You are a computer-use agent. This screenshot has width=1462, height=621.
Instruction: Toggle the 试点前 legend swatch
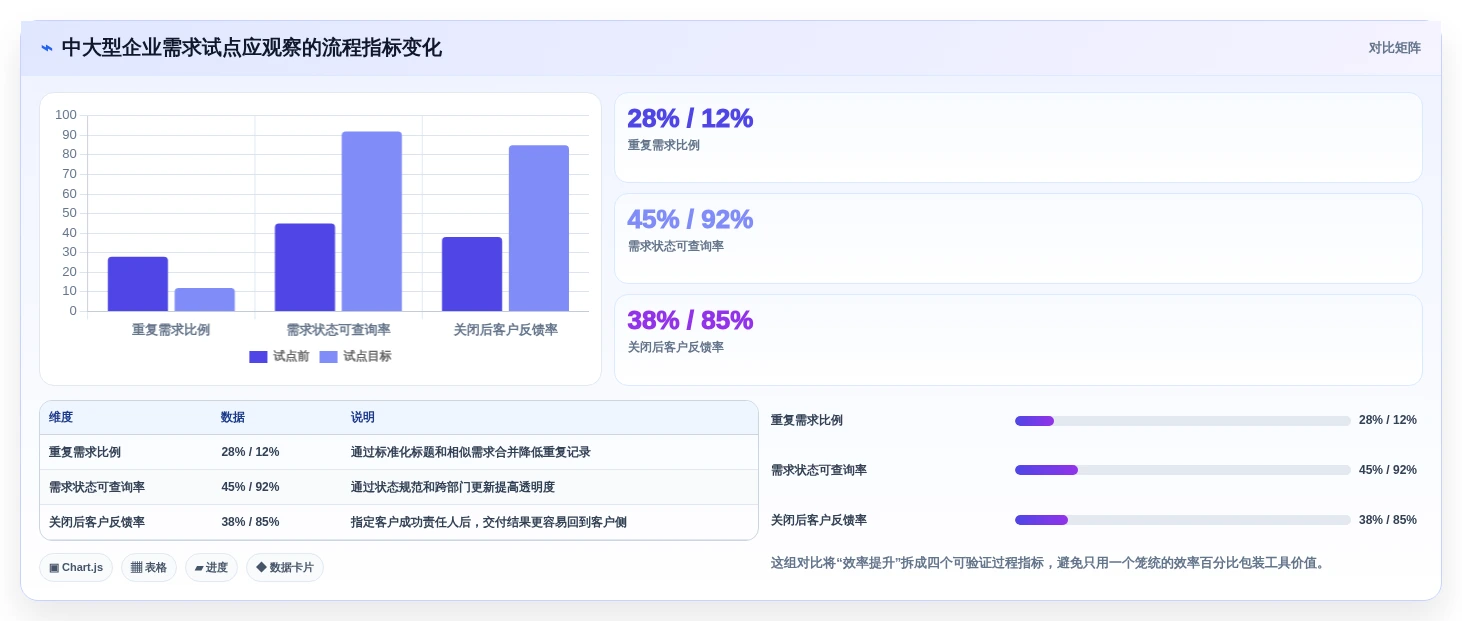258,357
